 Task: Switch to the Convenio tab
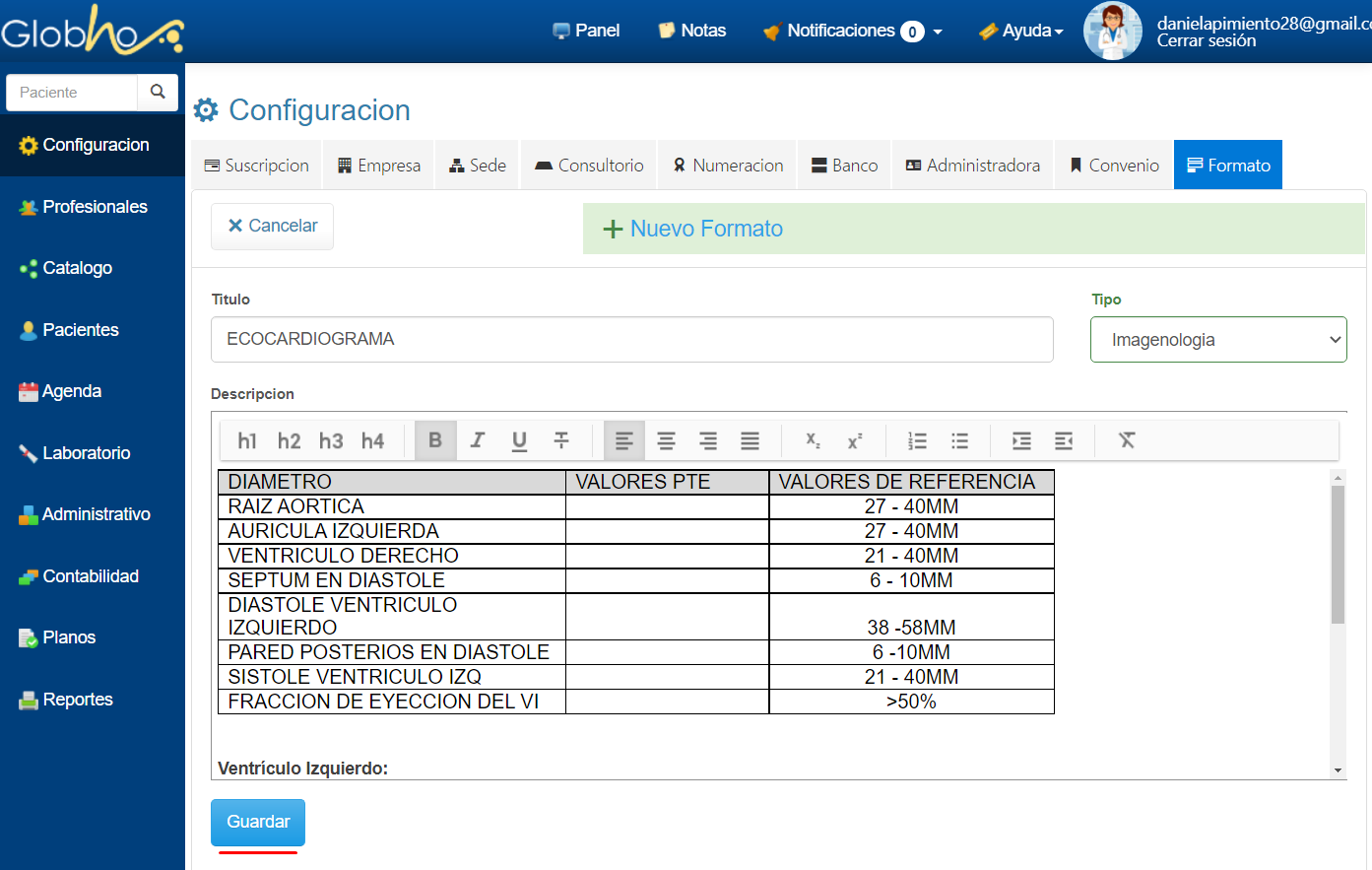[1114, 166]
